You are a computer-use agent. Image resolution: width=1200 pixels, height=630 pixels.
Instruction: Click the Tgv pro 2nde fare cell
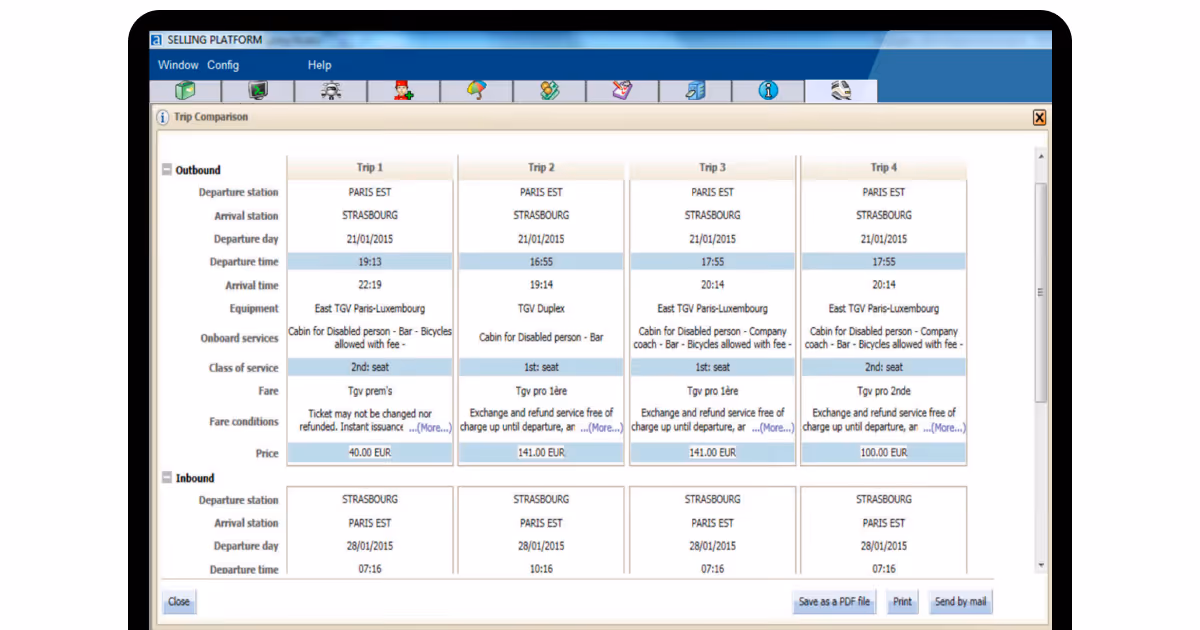[884, 391]
